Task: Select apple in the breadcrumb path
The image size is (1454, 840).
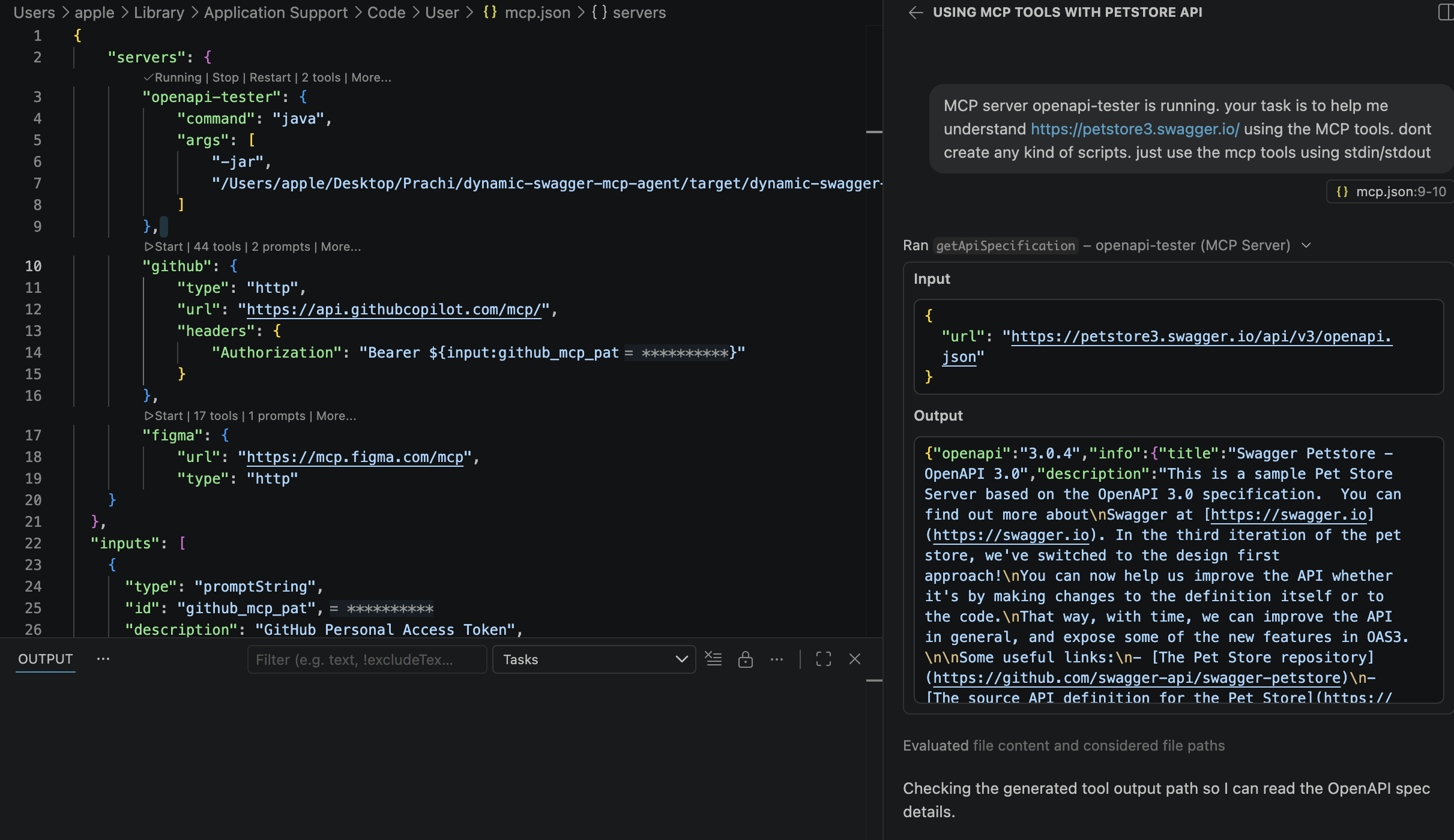Action: 94,13
